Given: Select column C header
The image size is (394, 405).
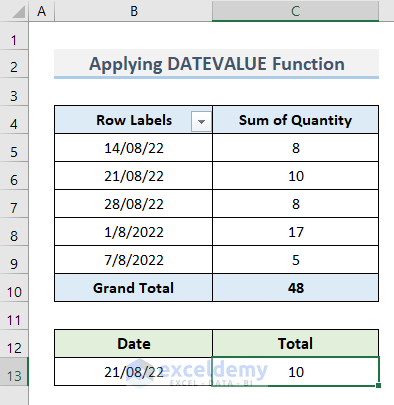Looking at the screenshot, I should coord(295,11).
